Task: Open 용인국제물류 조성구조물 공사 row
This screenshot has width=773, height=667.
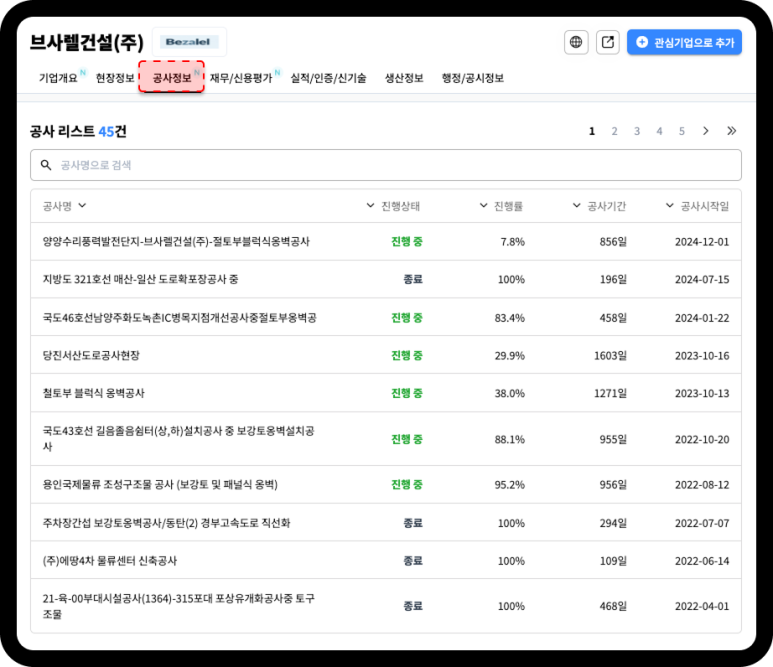Action: click(386, 485)
